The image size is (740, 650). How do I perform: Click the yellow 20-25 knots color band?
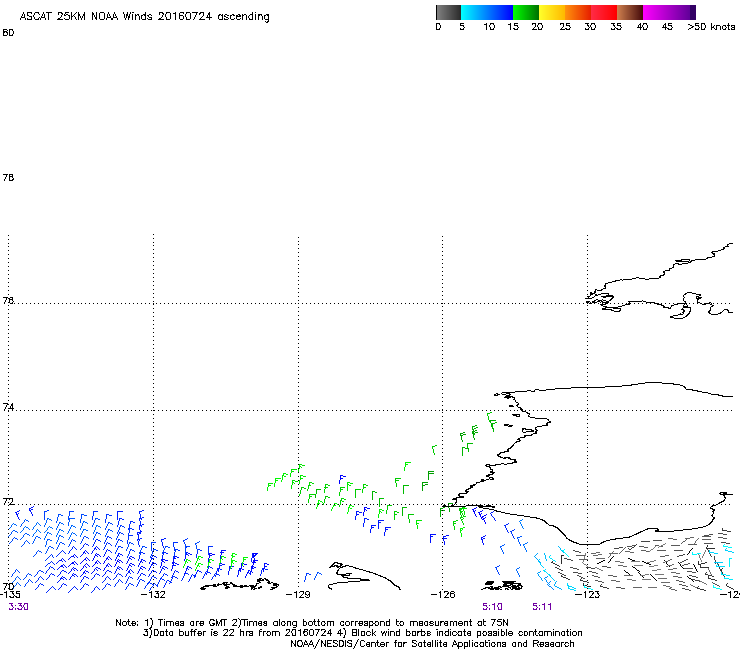pos(552,12)
